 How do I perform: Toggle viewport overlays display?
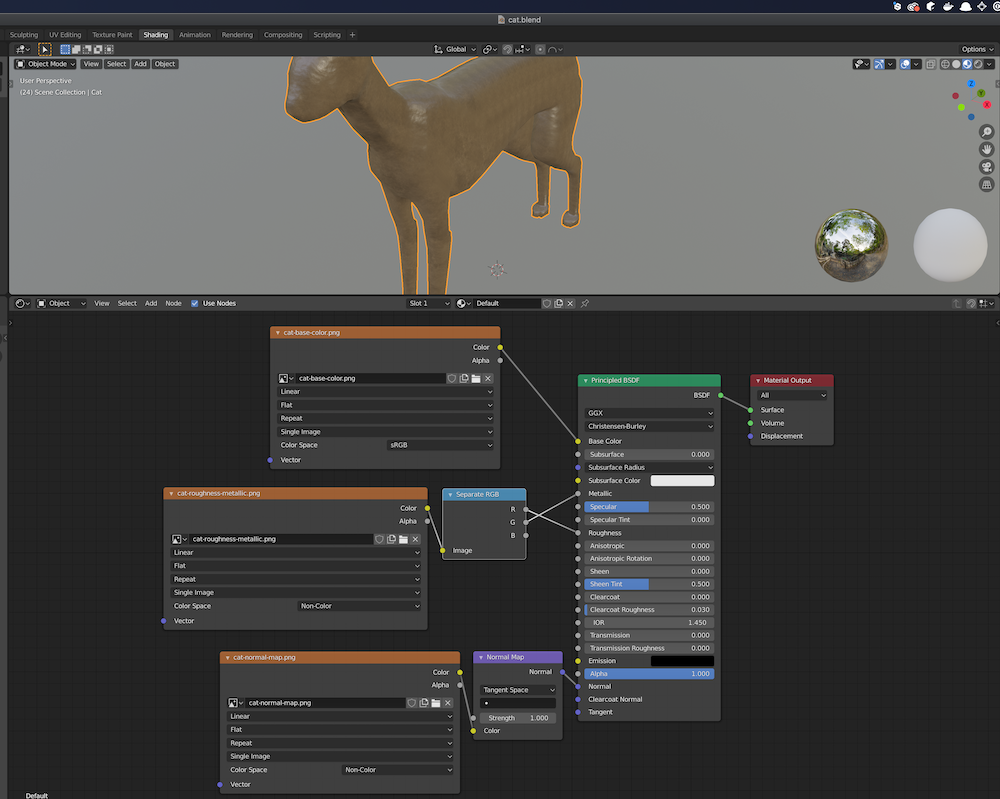click(x=904, y=64)
